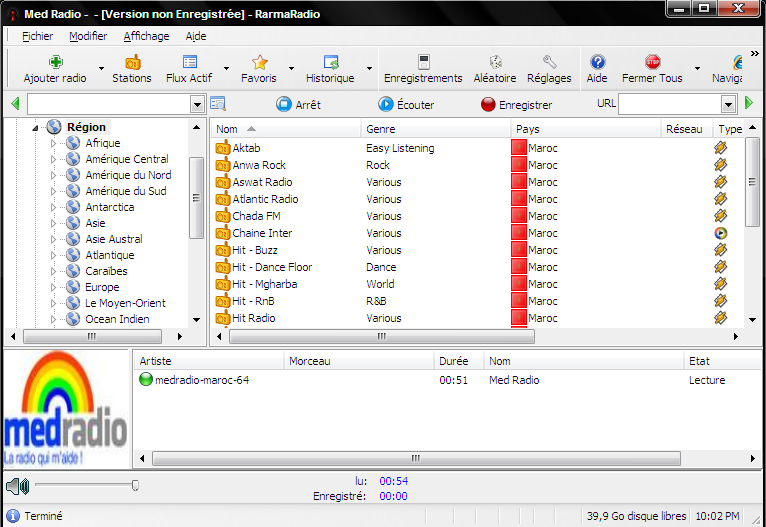Select the Caraïbes tree item
766x527 pixels.
click(106, 271)
